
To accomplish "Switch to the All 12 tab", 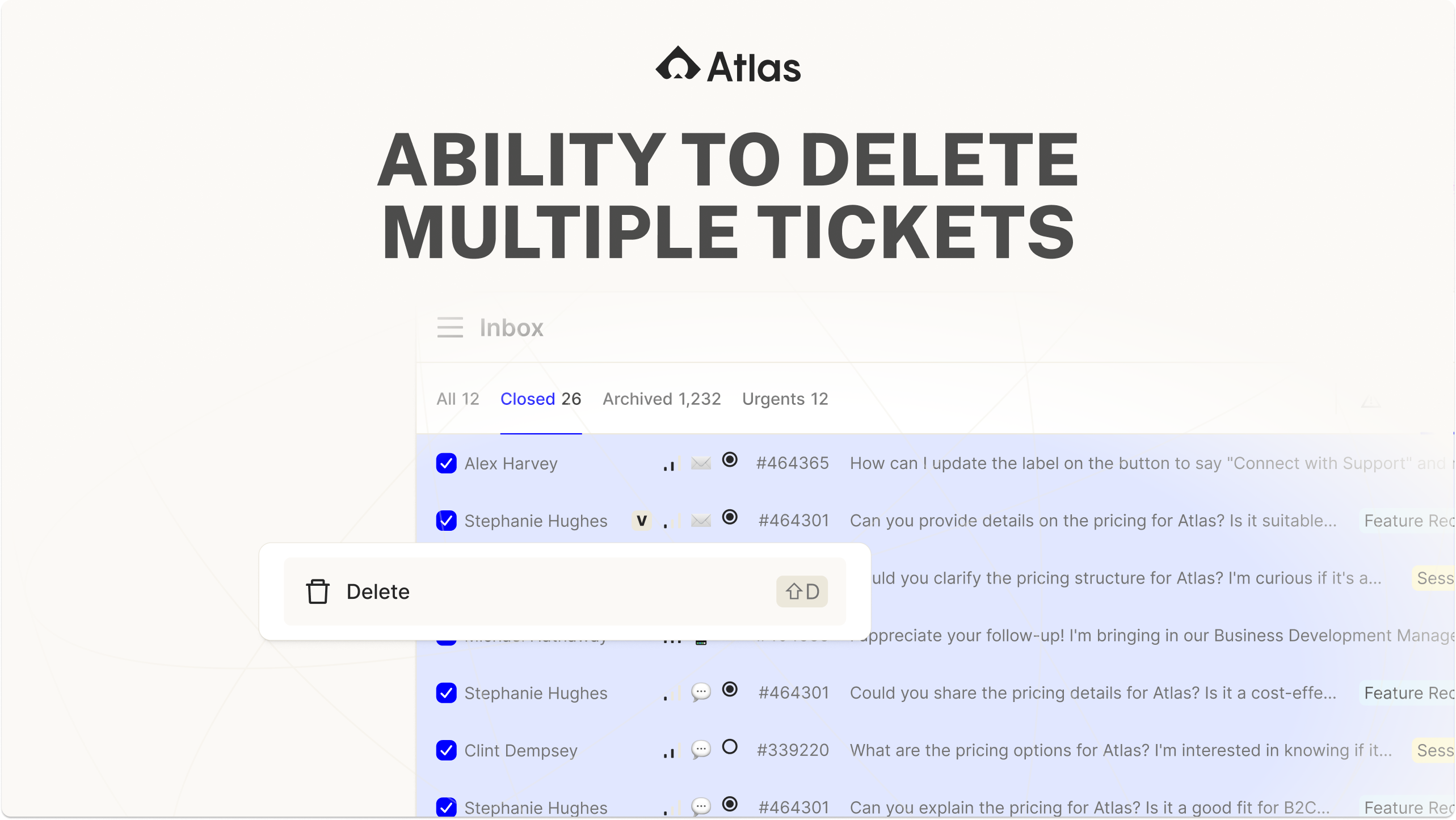I will [x=458, y=399].
